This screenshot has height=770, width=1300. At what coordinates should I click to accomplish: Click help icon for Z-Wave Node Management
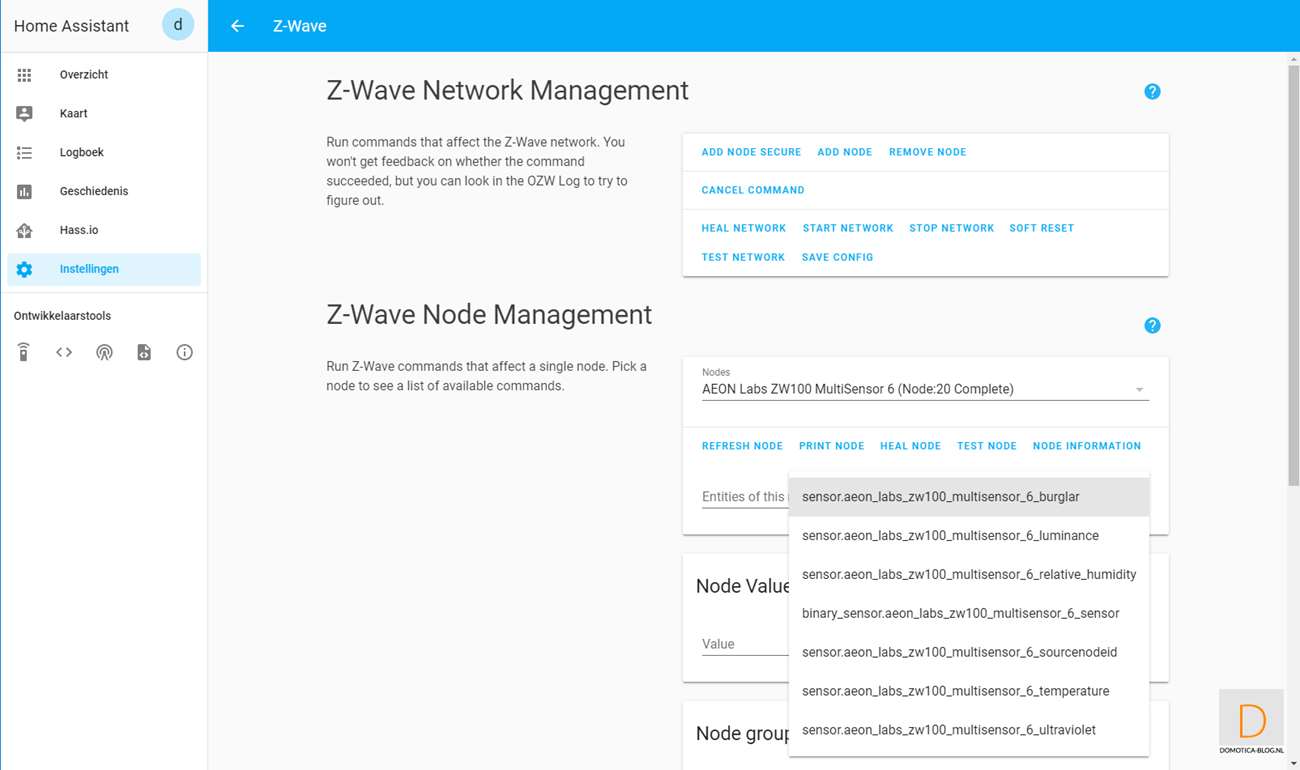1152,326
